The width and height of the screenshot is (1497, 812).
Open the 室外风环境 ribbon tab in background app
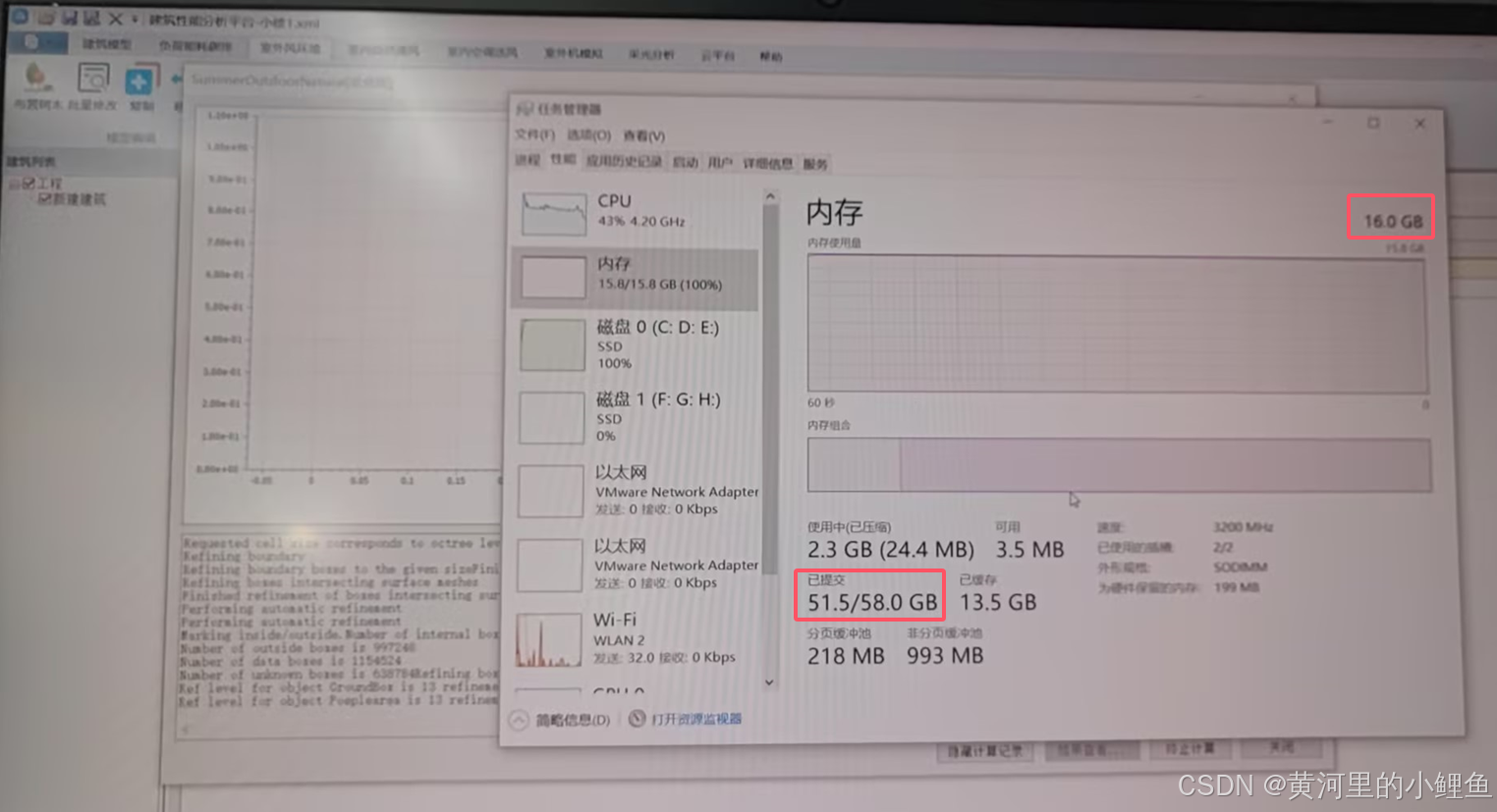pos(291,48)
